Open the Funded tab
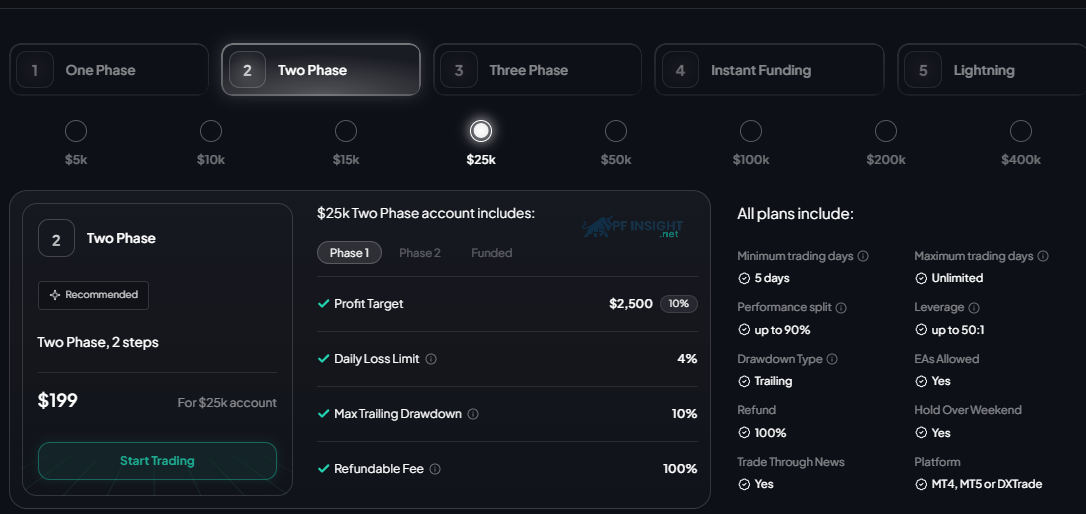 click(x=492, y=253)
